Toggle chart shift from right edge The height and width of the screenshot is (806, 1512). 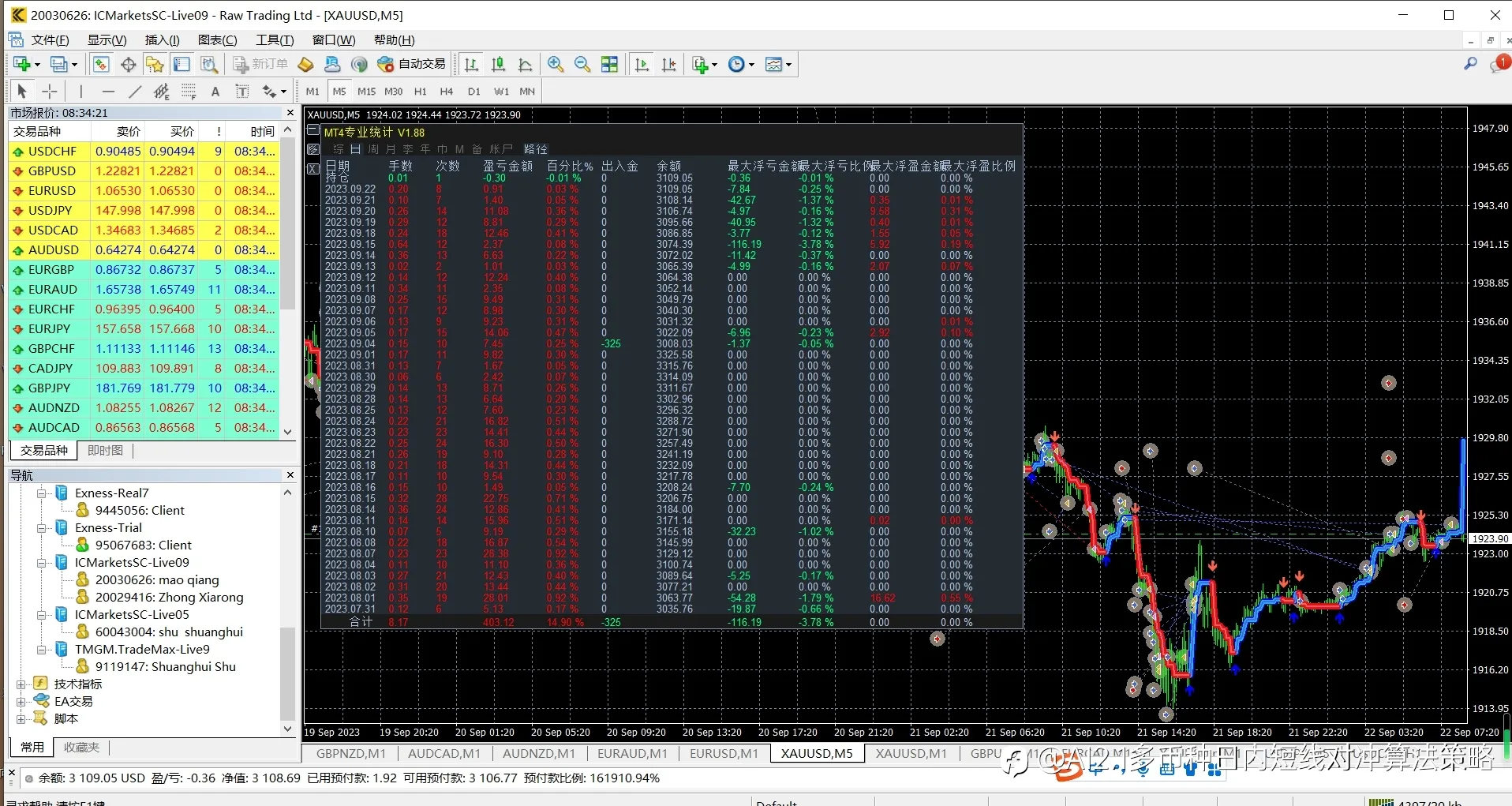coord(668,64)
